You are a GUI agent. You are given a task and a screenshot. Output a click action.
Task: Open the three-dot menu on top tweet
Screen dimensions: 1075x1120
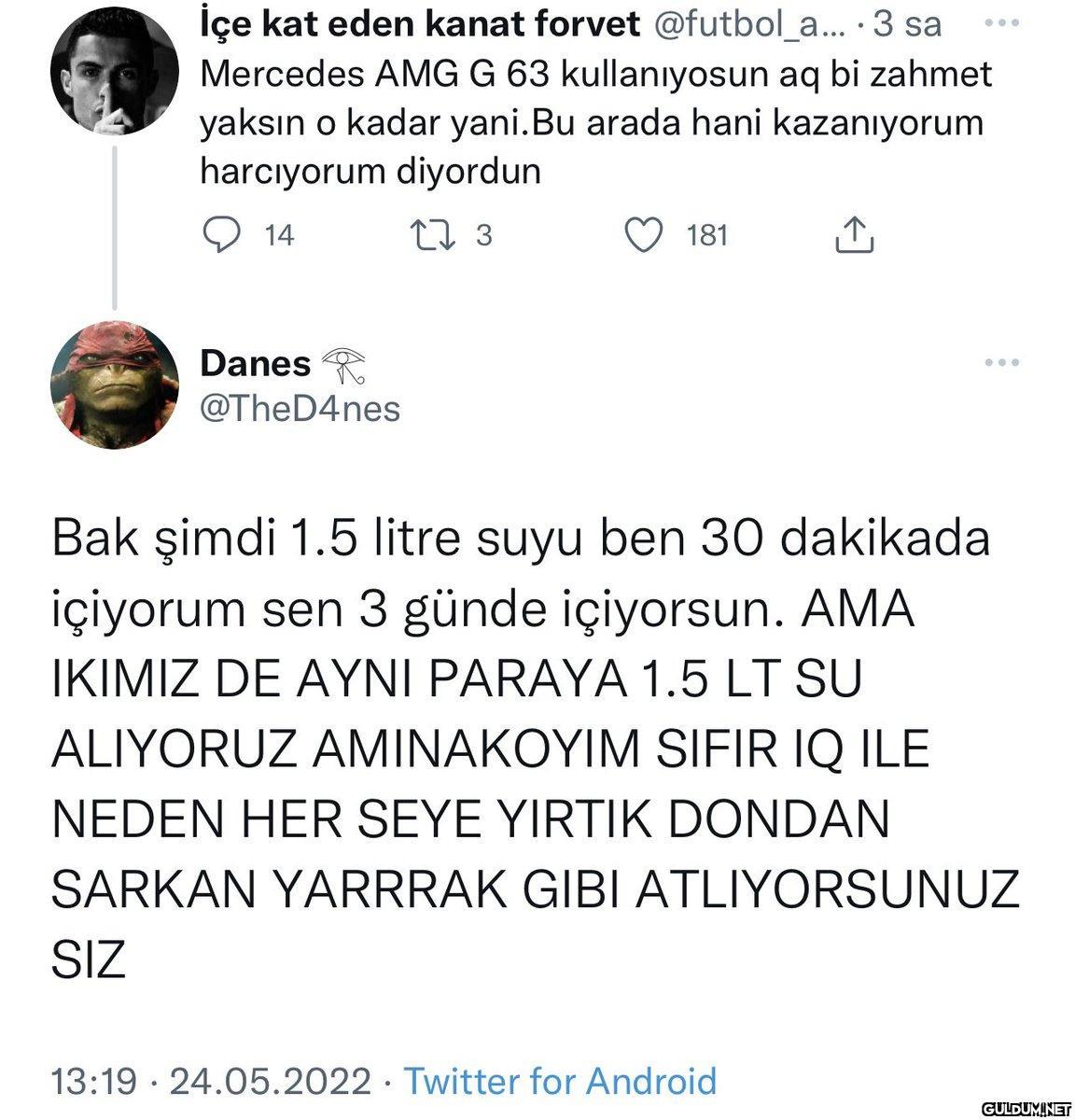tap(1003, 24)
